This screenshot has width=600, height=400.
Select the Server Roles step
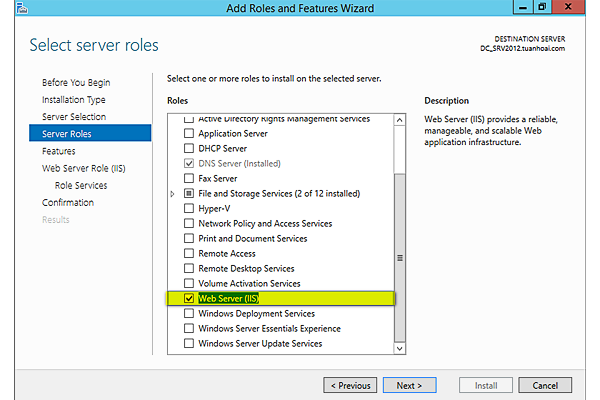pyautogui.click(x=90, y=133)
